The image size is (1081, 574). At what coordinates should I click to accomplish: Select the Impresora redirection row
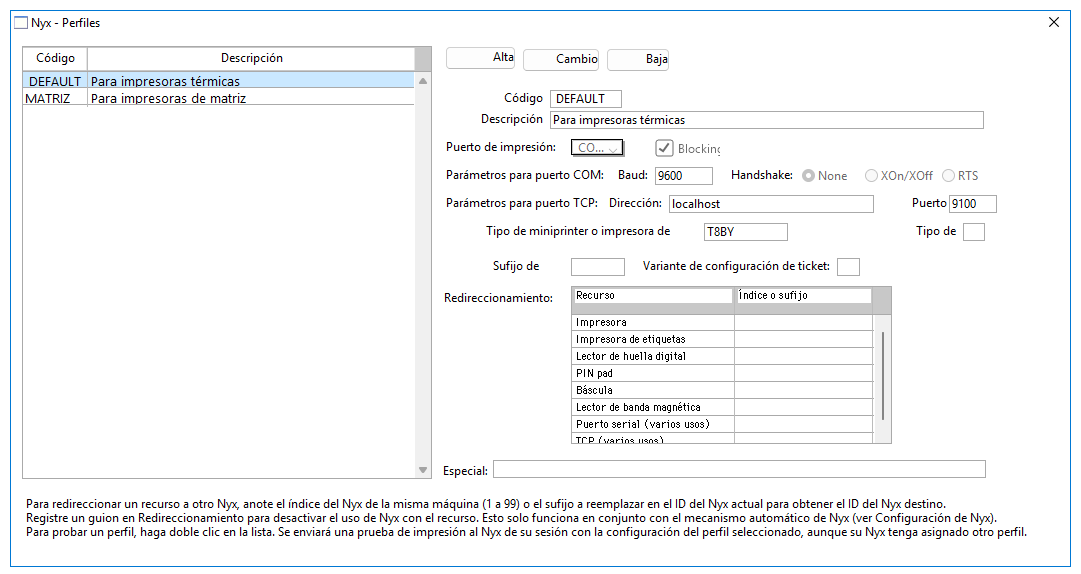point(723,322)
